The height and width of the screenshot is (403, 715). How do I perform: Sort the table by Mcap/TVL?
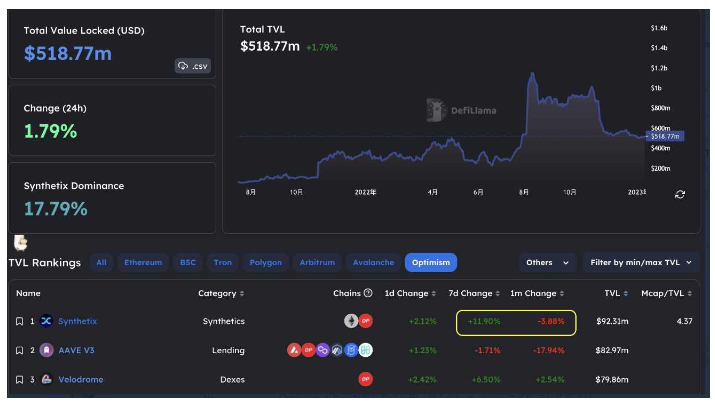(667, 294)
